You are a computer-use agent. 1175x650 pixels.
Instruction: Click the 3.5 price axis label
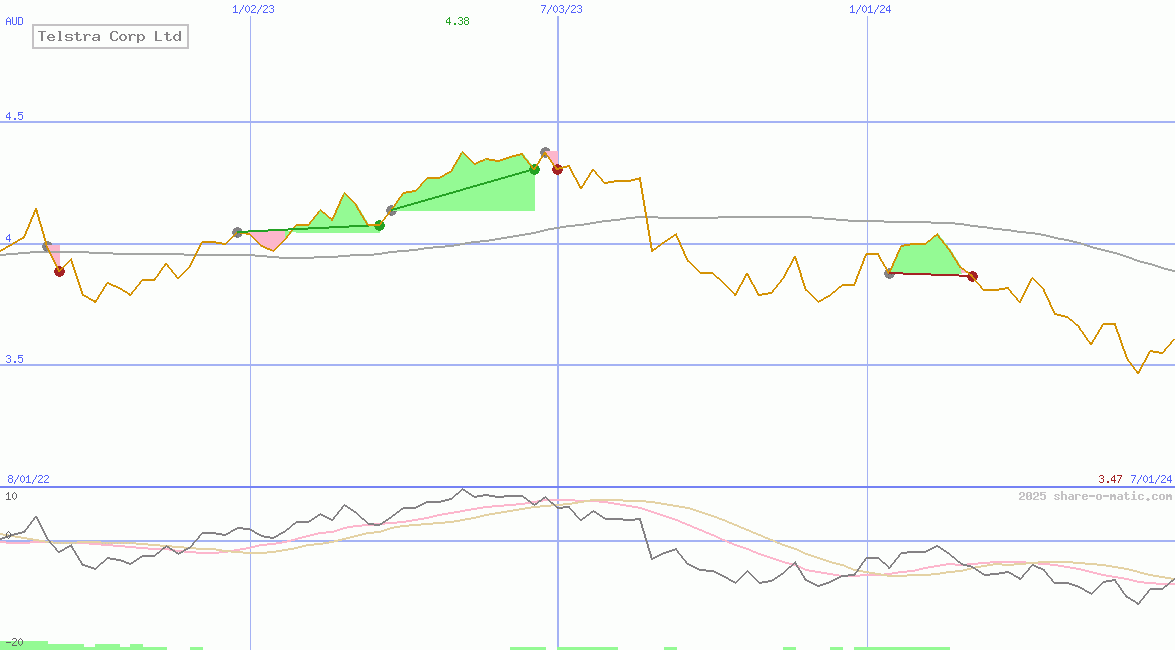14,359
